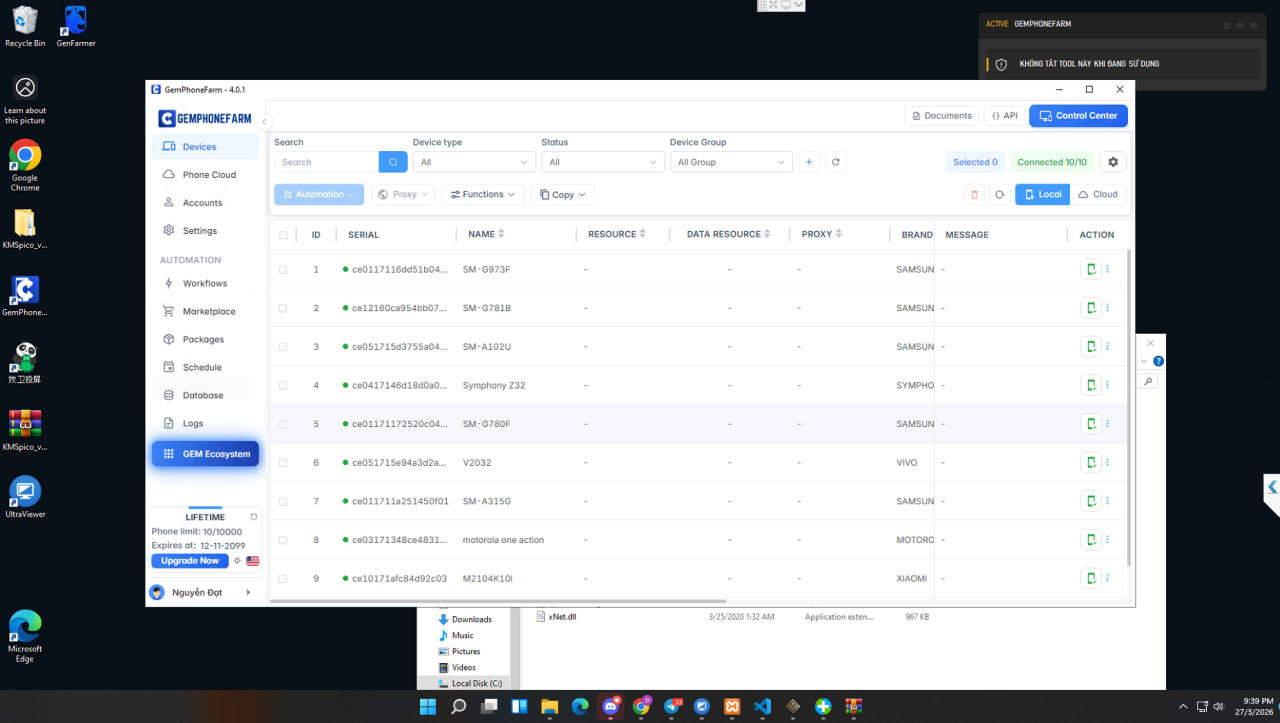Viewport: 1280px width, 723px height.
Task: Check the row 2 SM-G781B checkbox
Action: click(x=283, y=308)
